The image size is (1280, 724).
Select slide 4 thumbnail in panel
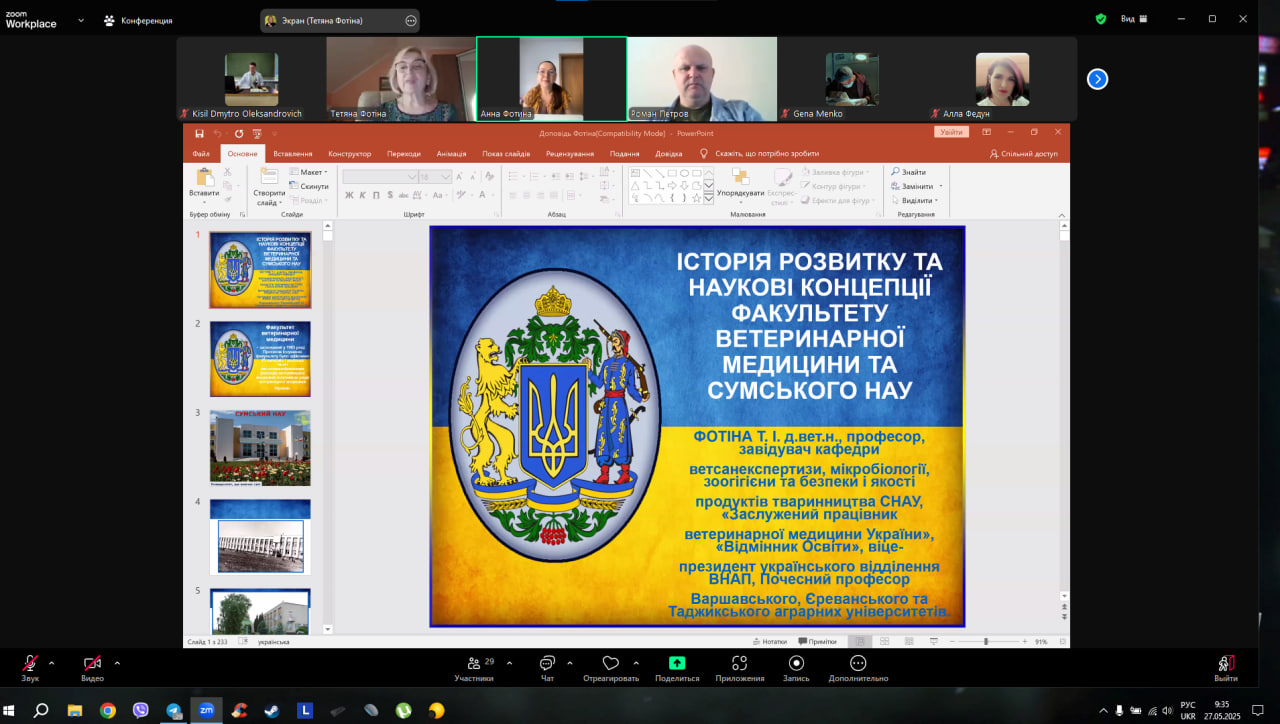pyautogui.click(x=260, y=537)
